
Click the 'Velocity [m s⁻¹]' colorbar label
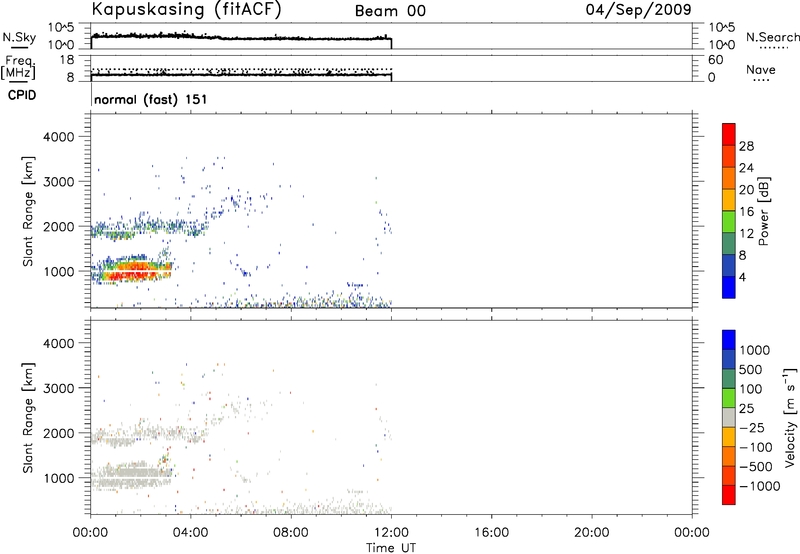tap(790, 417)
